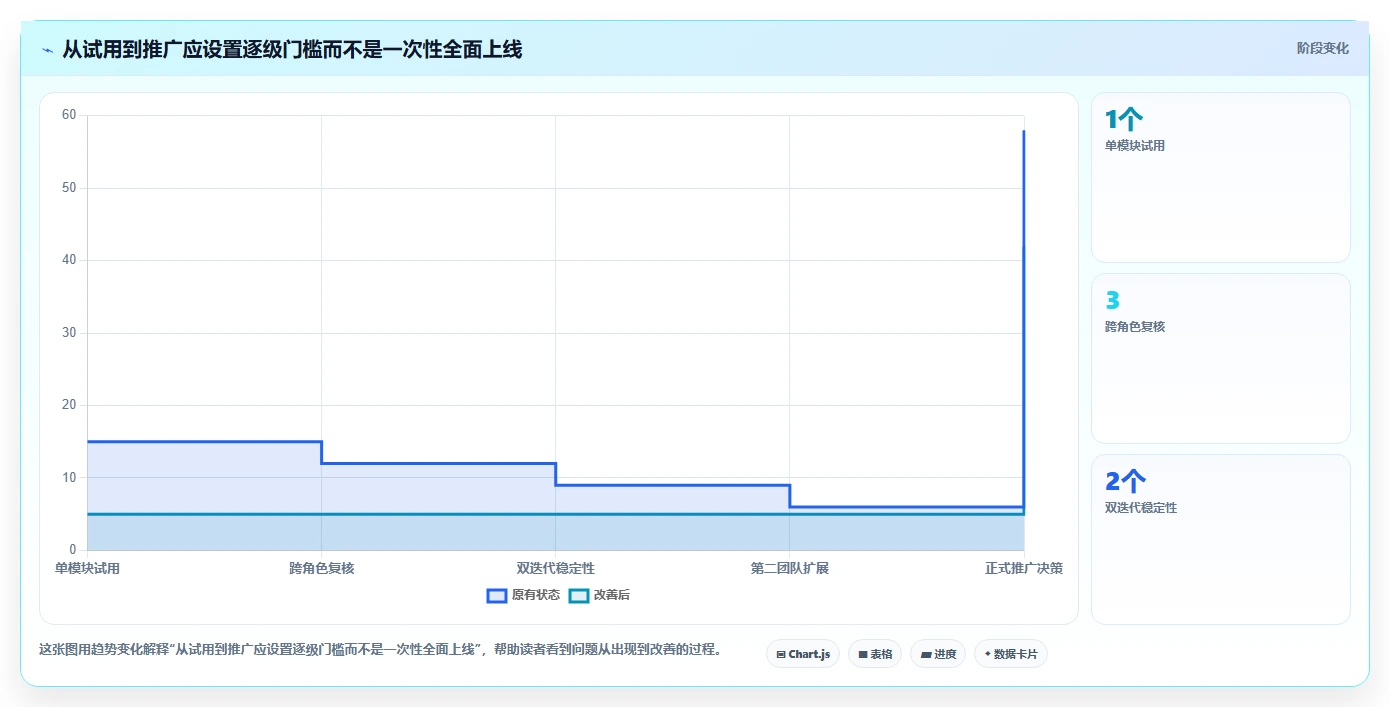Click the icon inside the 进度 tag
1390x707 pixels.
pyautogui.click(x=925, y=654)
